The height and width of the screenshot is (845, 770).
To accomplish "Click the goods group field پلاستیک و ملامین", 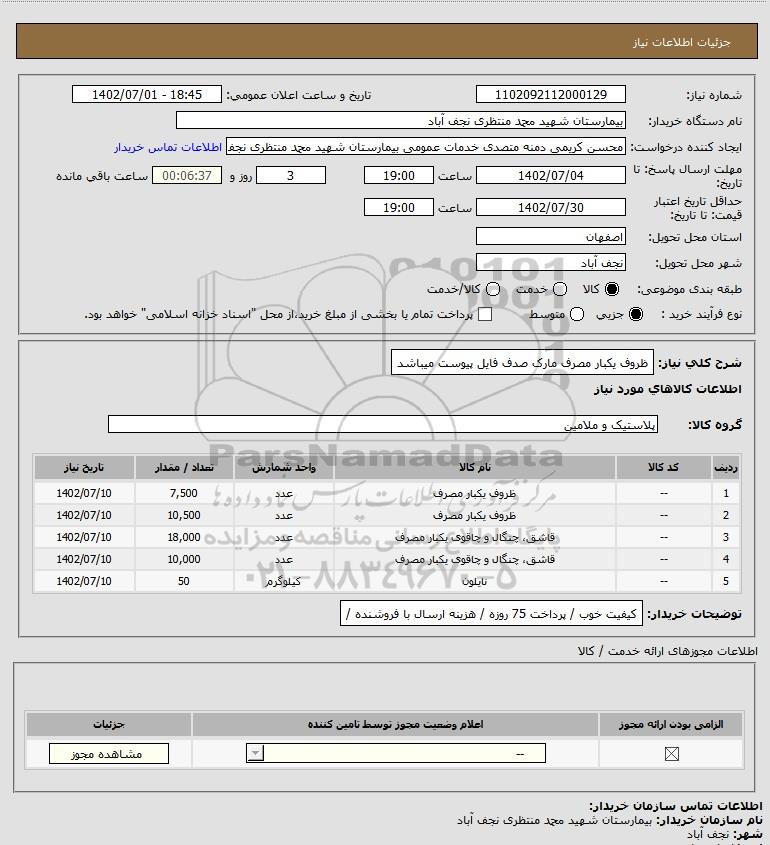I will click(383, 425).
